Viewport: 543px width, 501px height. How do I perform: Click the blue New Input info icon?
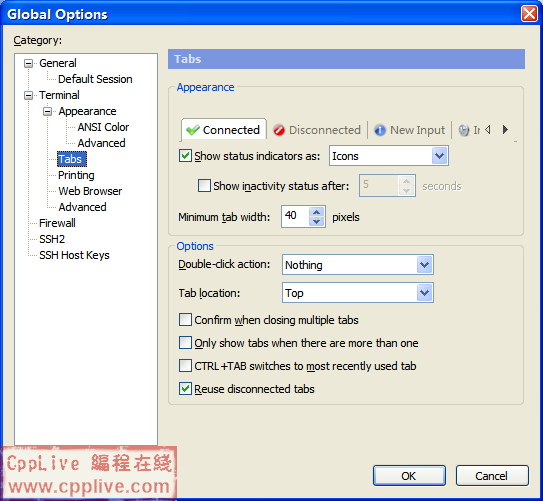380,130
